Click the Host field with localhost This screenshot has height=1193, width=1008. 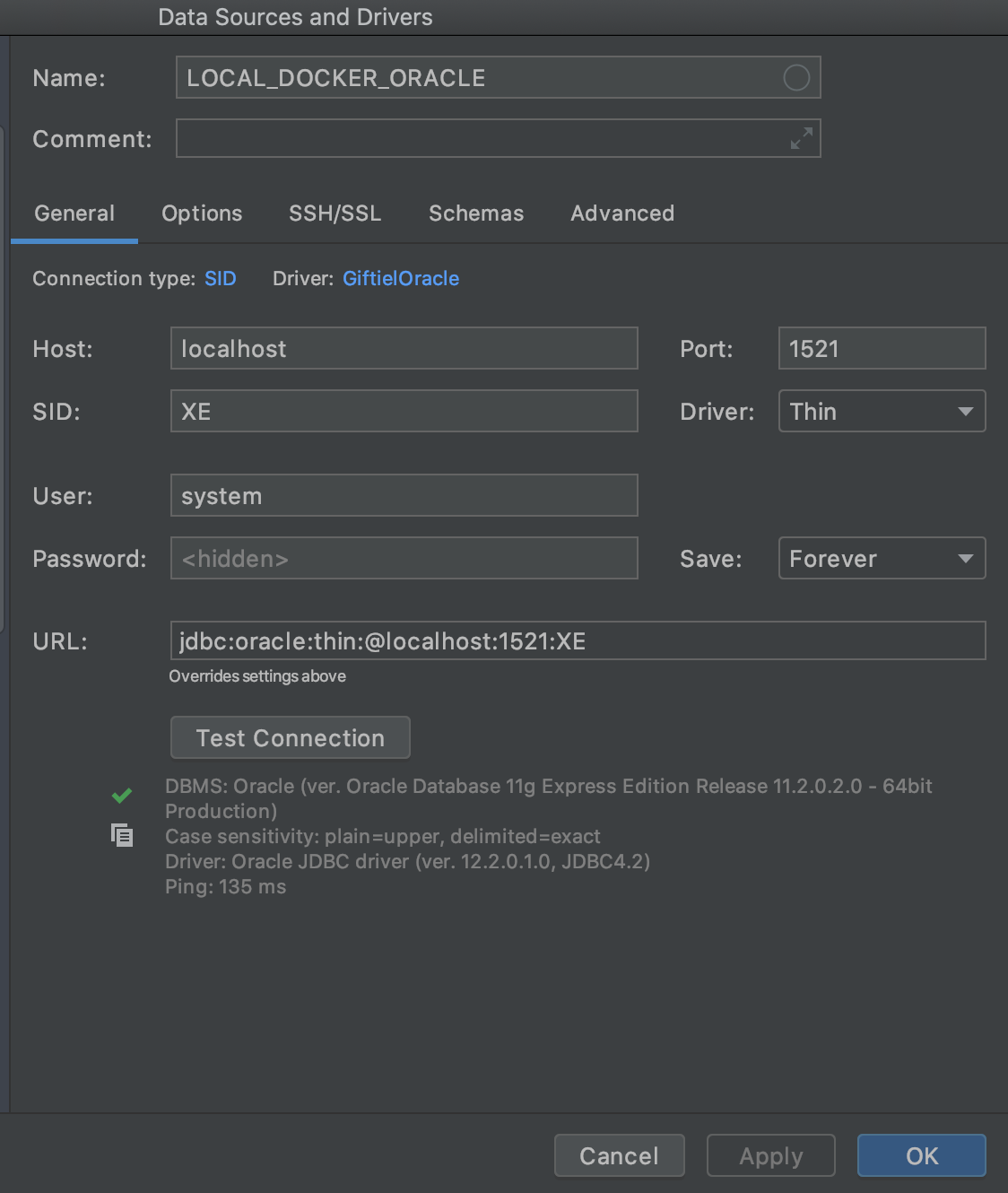tap(404, 348)
